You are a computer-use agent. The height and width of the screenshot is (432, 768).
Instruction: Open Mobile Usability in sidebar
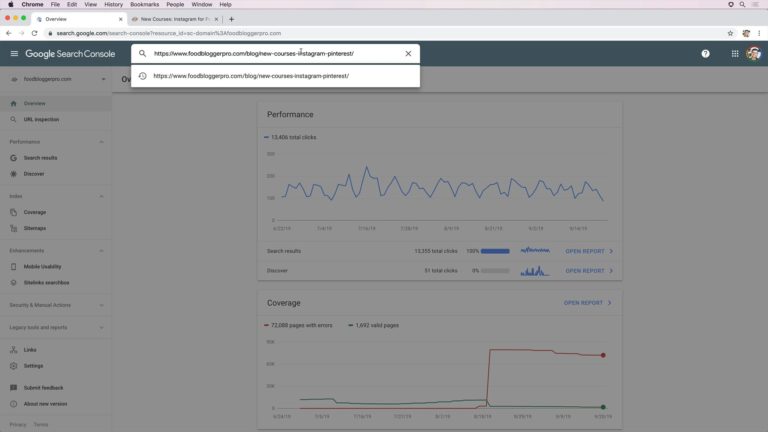55,266
